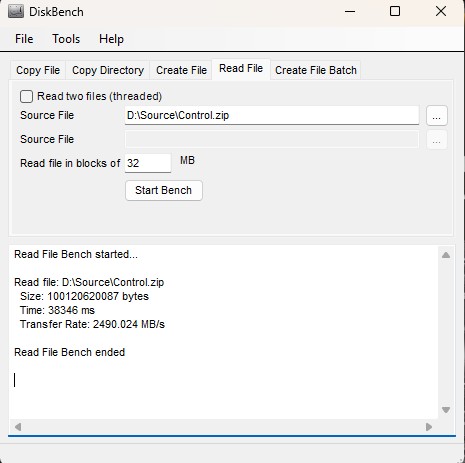Select the Read File tab
Image resolution: width=465 pixels, height=463 pixels.
point(241,69)
